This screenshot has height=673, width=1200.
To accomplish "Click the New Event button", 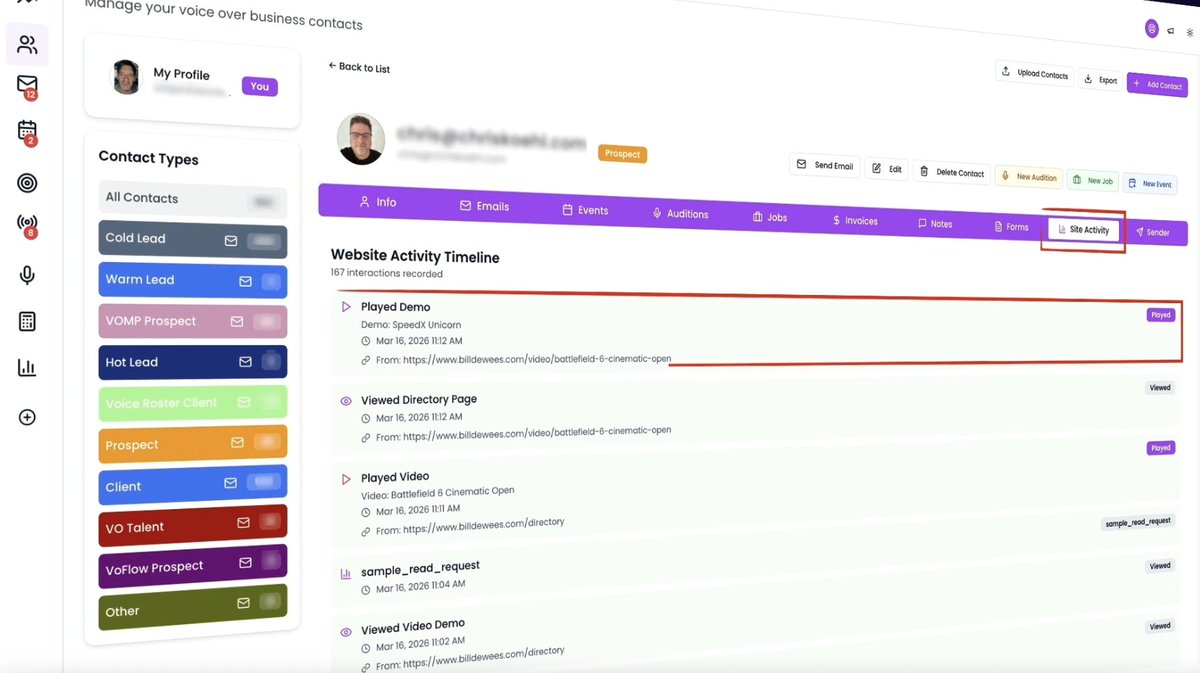I will click(x=1149, y=184).
